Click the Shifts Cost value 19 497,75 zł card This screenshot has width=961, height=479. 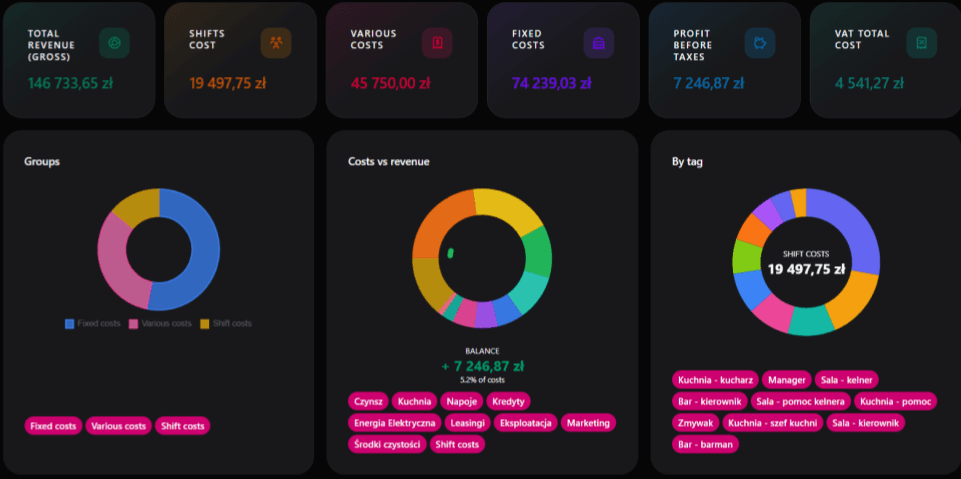[227, 83]
